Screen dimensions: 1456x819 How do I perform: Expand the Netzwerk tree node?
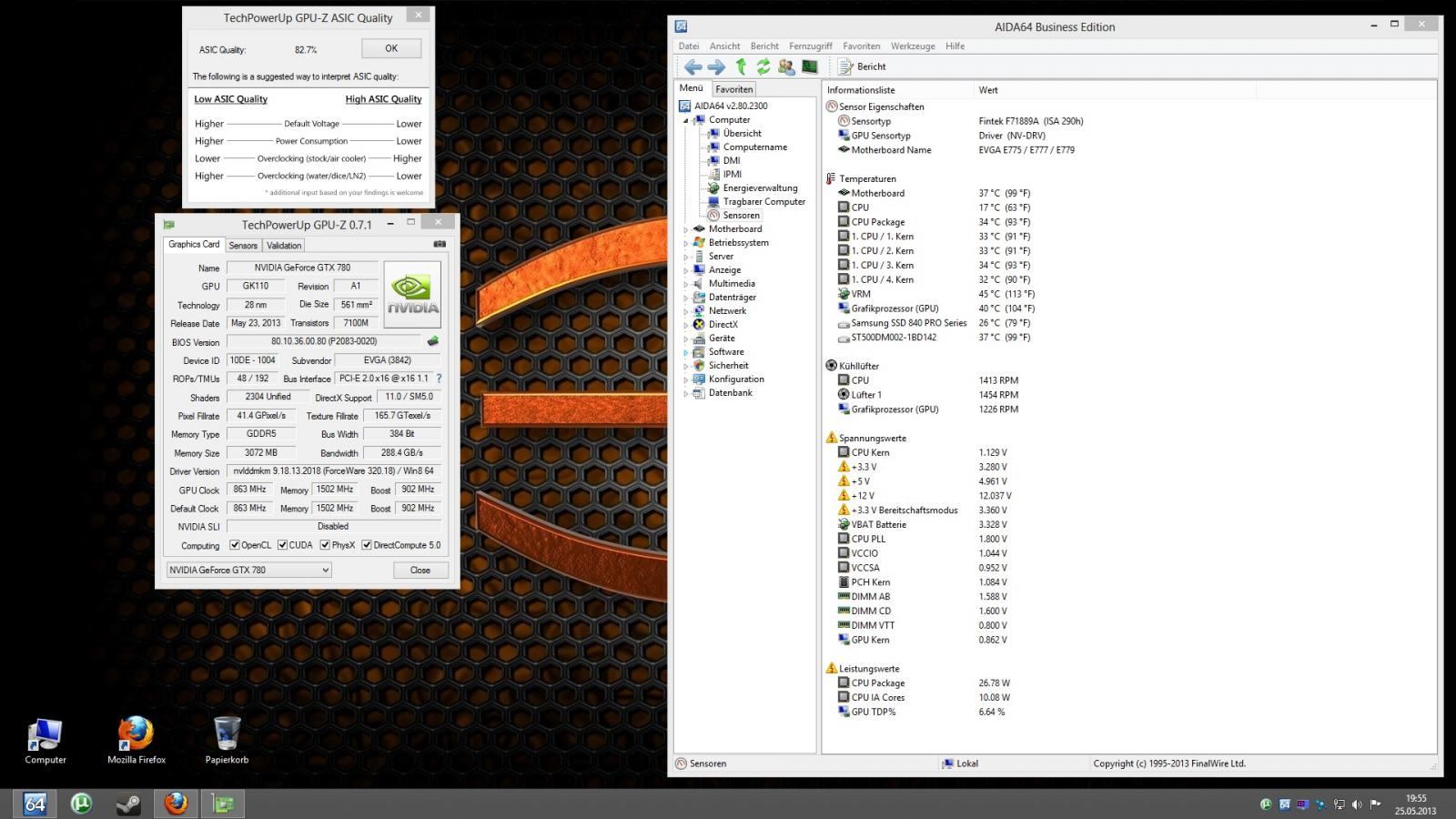686,311
